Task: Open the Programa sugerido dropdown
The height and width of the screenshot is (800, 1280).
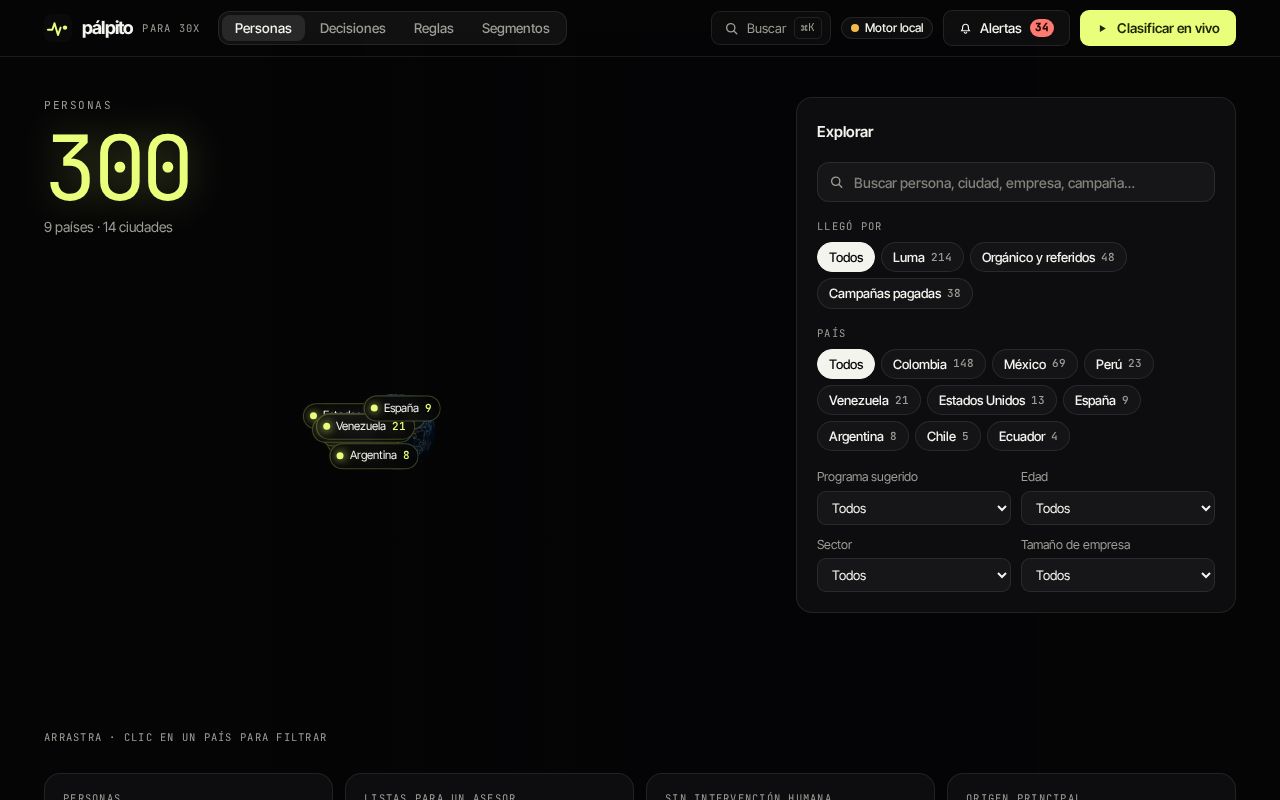Action: [x=914, y=508]
